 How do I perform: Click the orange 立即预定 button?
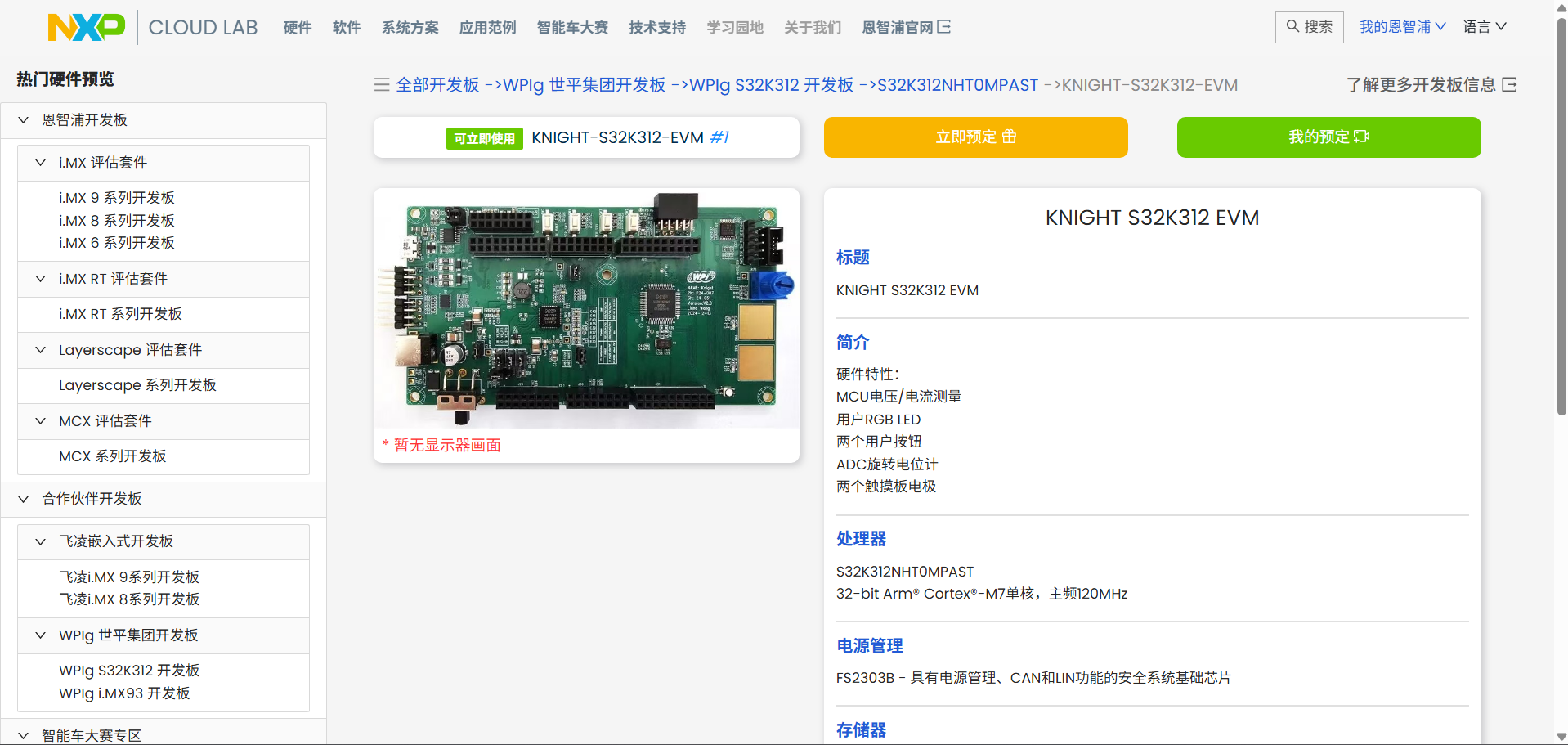pos(976,137)
